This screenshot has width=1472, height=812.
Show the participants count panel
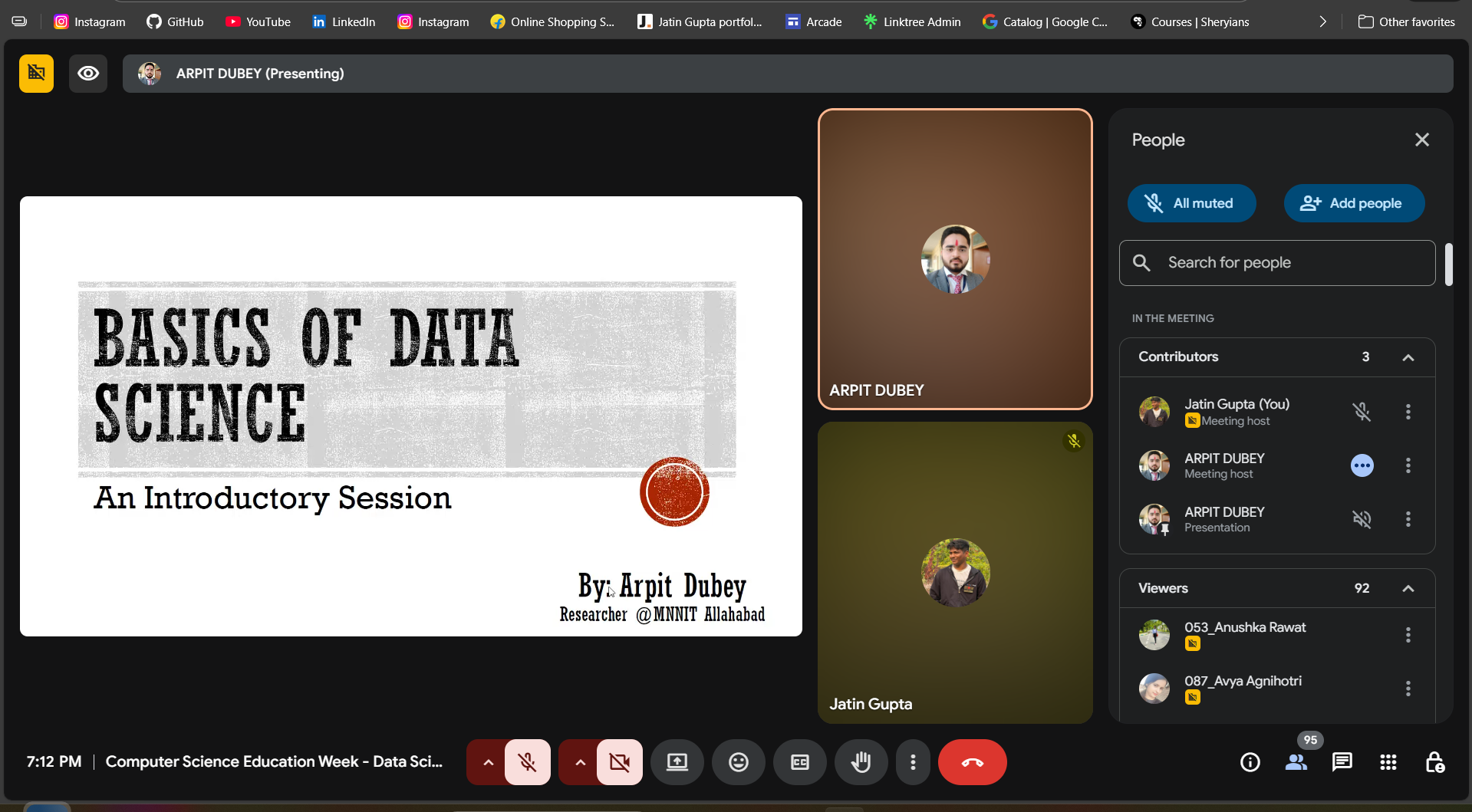pyautogui.click(x=1296, y=762)
